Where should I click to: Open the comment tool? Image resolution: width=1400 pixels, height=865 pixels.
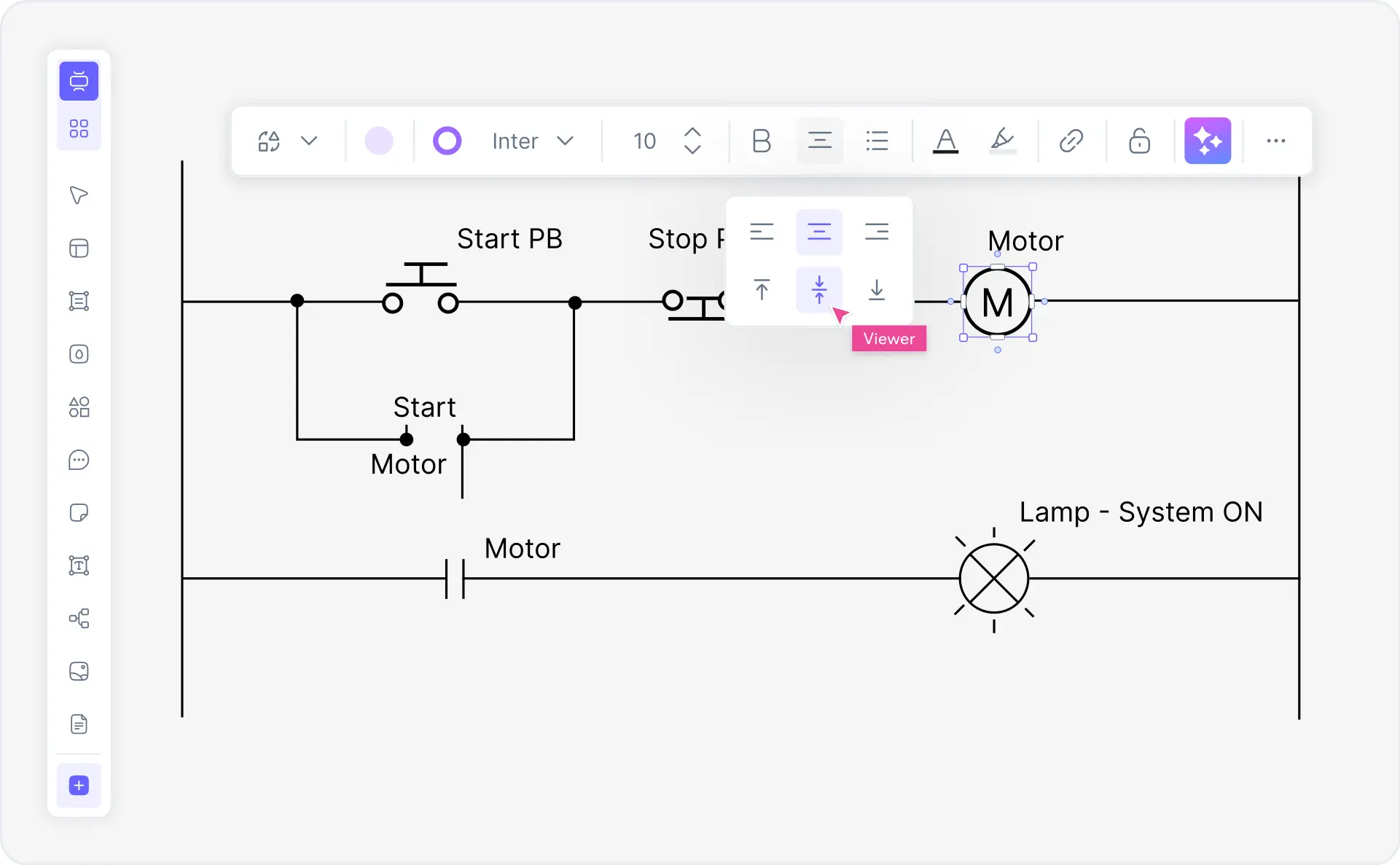[x=79, y=460]
